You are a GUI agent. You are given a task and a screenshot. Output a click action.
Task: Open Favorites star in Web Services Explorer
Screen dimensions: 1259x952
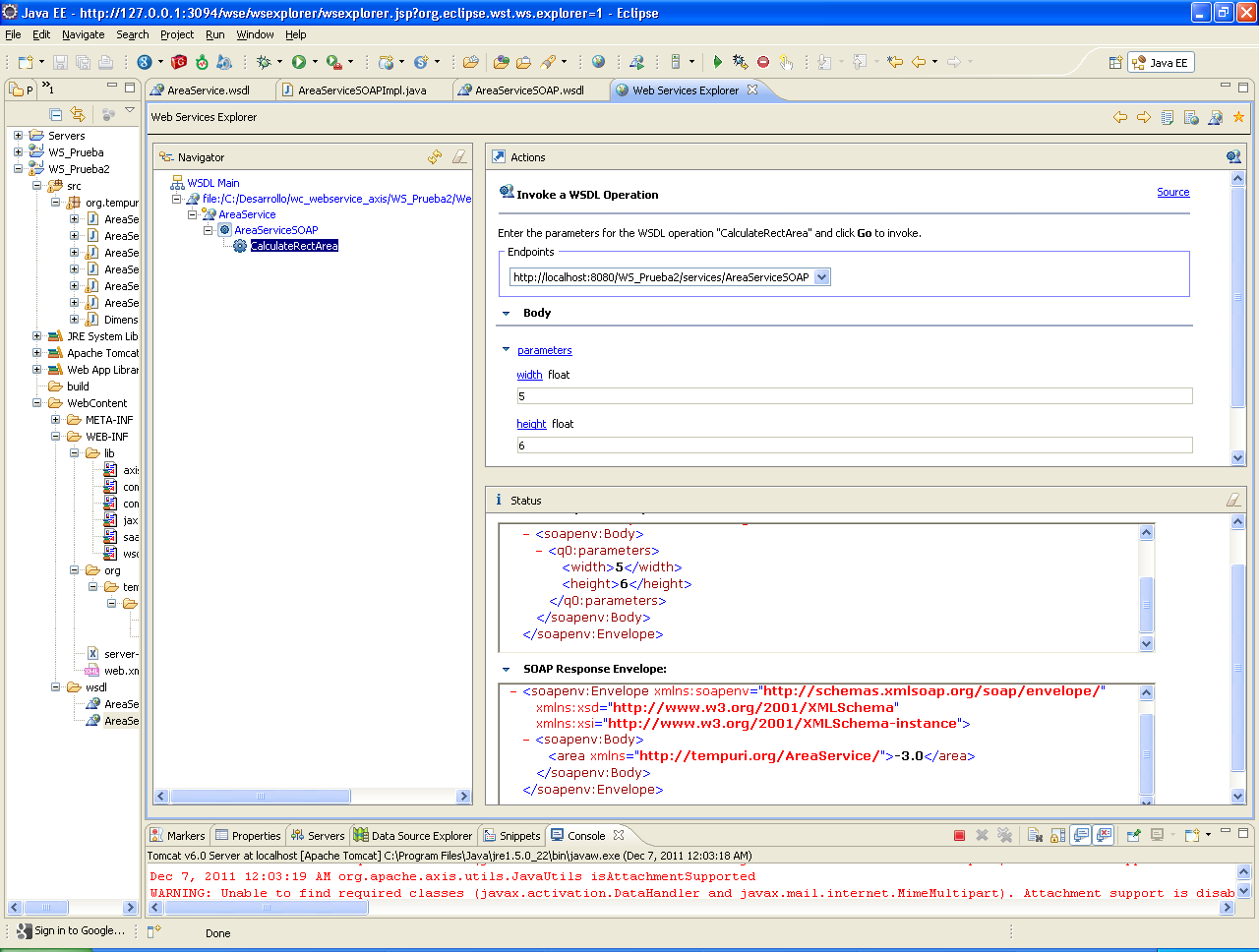[x=1238, y=117]
